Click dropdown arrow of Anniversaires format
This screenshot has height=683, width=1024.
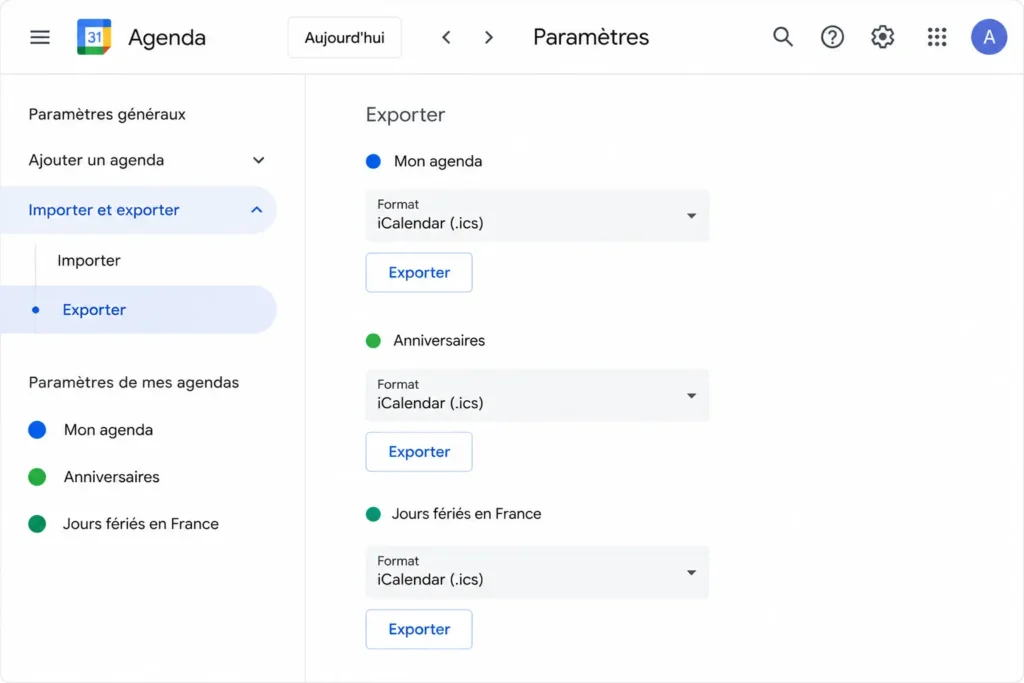click(x=691, y=396)
